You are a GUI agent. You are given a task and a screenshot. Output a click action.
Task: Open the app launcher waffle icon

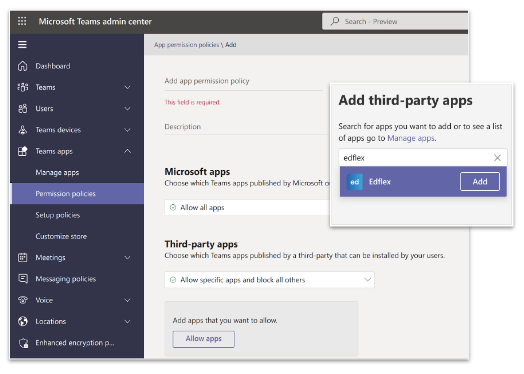pyautogui.click(x=22, y=21)
